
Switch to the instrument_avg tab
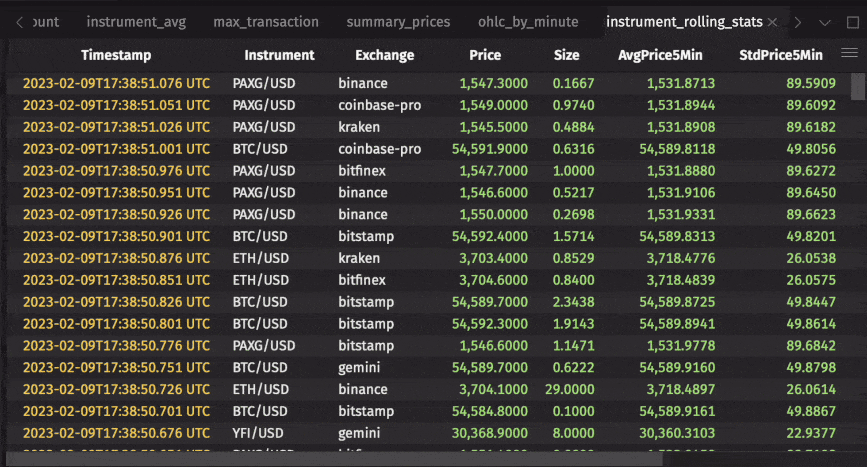[x=137, y=22]
